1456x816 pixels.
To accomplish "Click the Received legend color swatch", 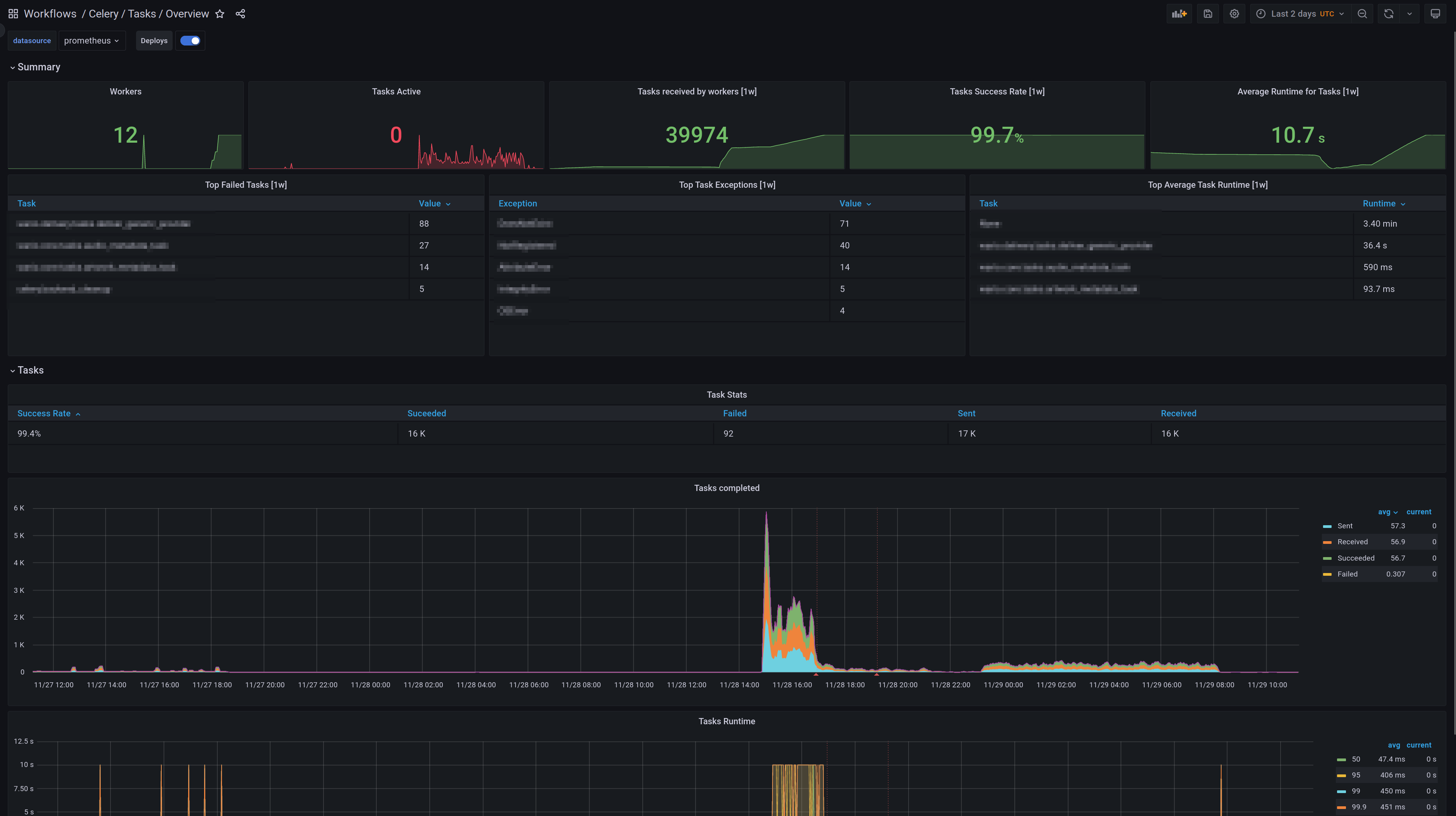I will [1327, 542].
